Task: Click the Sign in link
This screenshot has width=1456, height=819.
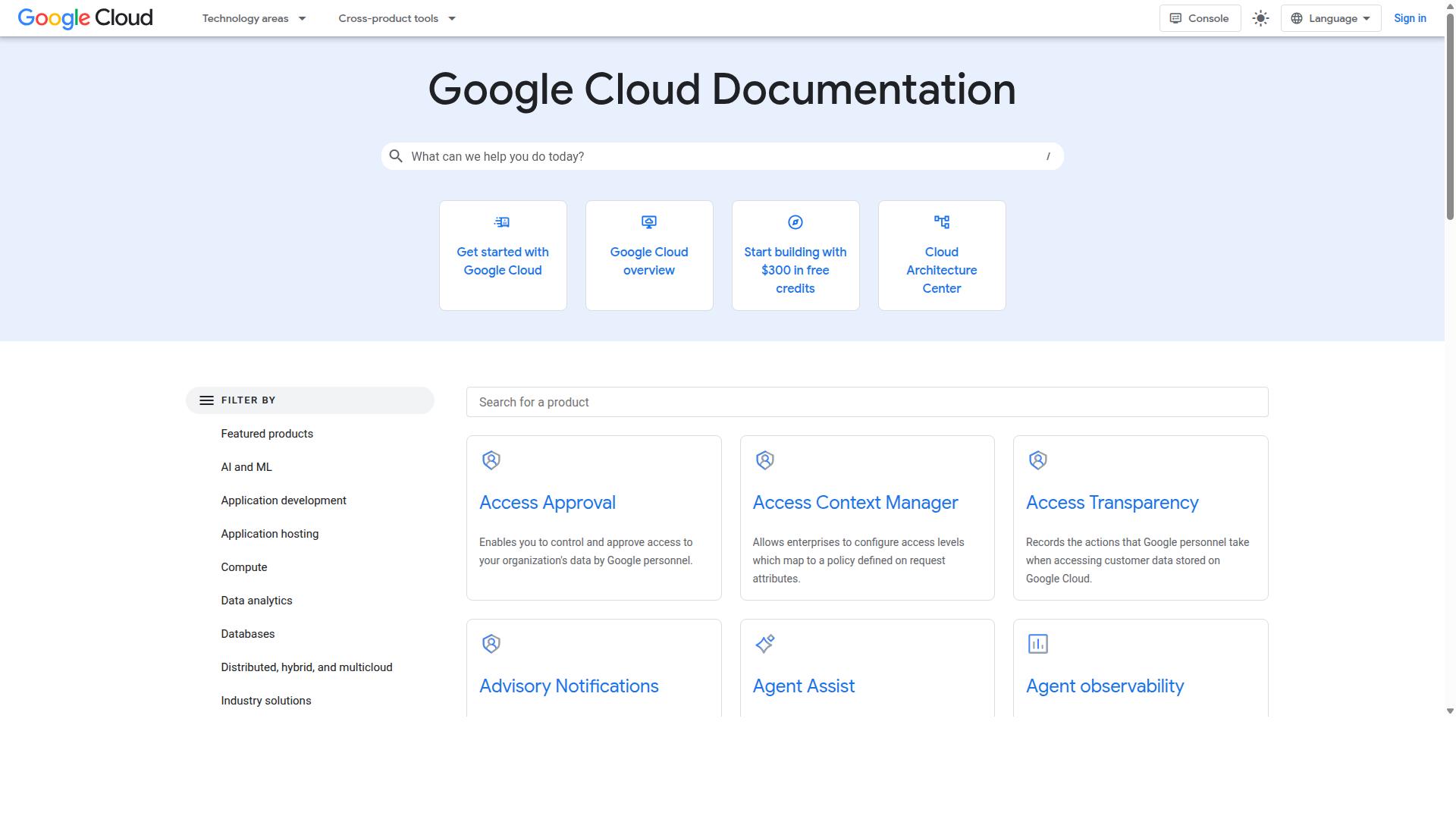Action: pyautogui.click(x=1410, y=18)
